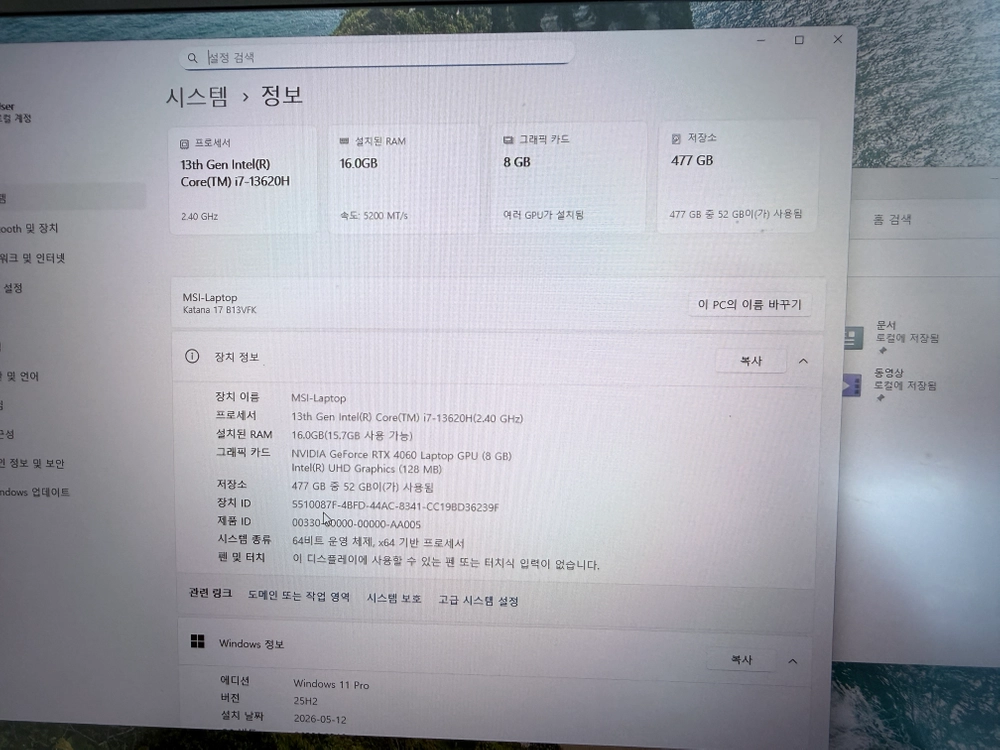1000x750 pixels.
Task: Minimize the Settings window
Action: pos(761,40)
